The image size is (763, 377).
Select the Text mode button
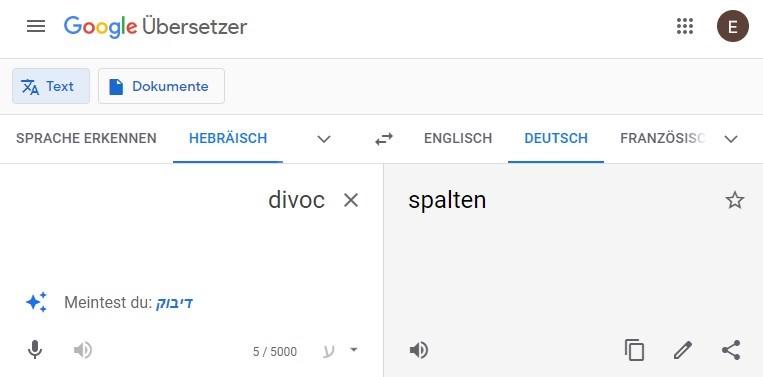(51, 86)
